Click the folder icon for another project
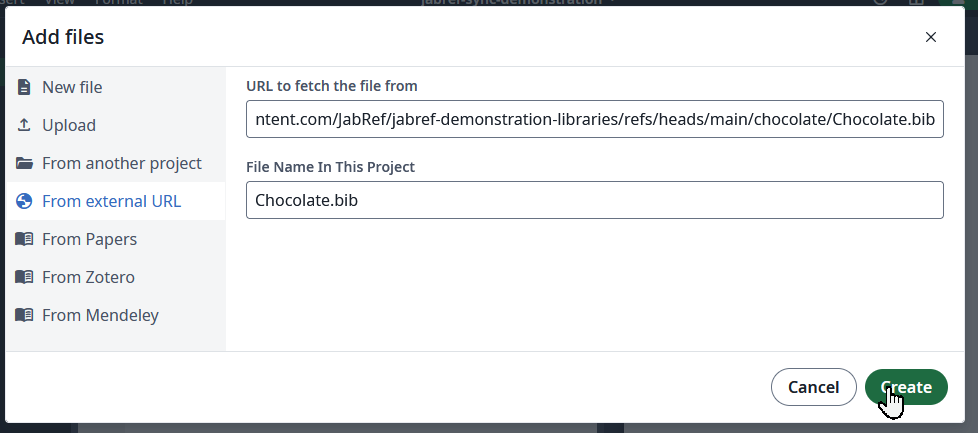Image resolution: width=978 pixels, height=433 pixels. 24,163
